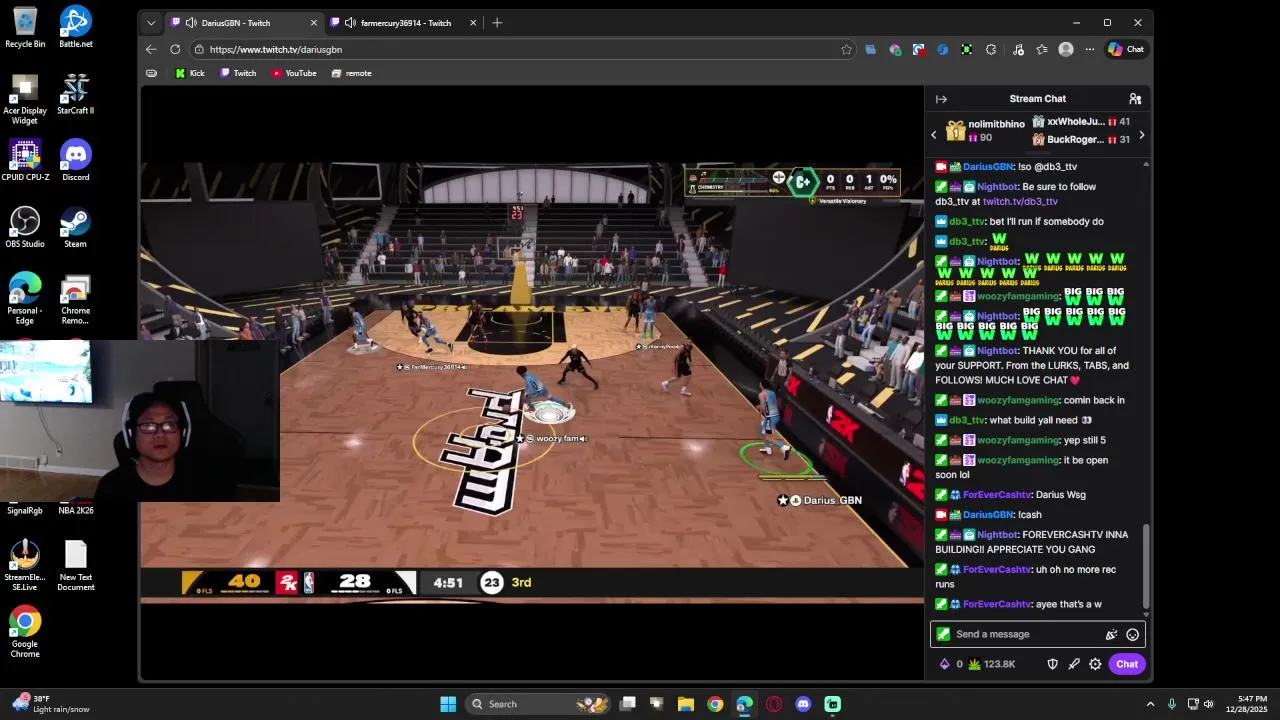Viewport: 1280px width, 720px height.
Task: Open NBA 2K26 desktop shortcut
Action: 76,510
